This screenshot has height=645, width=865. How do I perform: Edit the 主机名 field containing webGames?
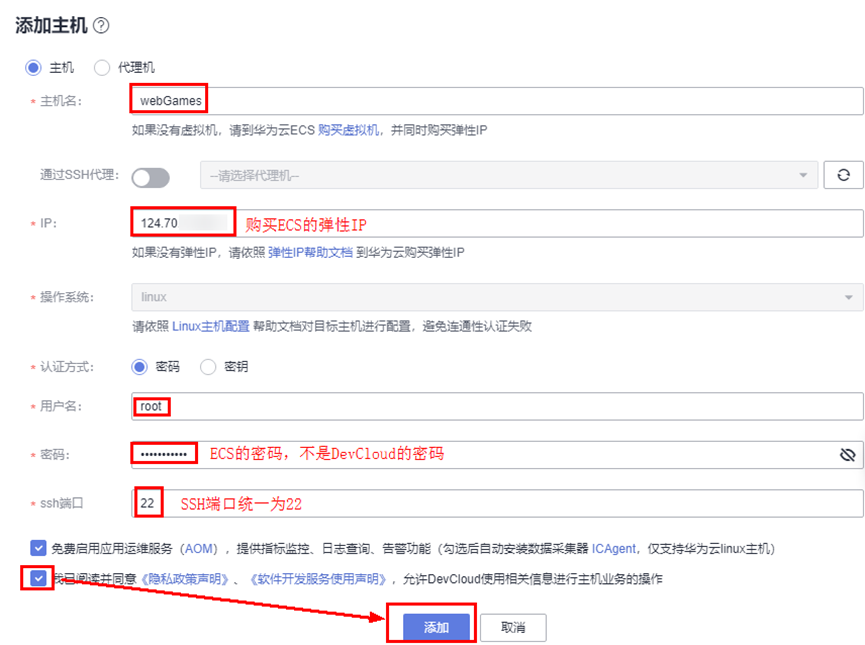point(497,101)
